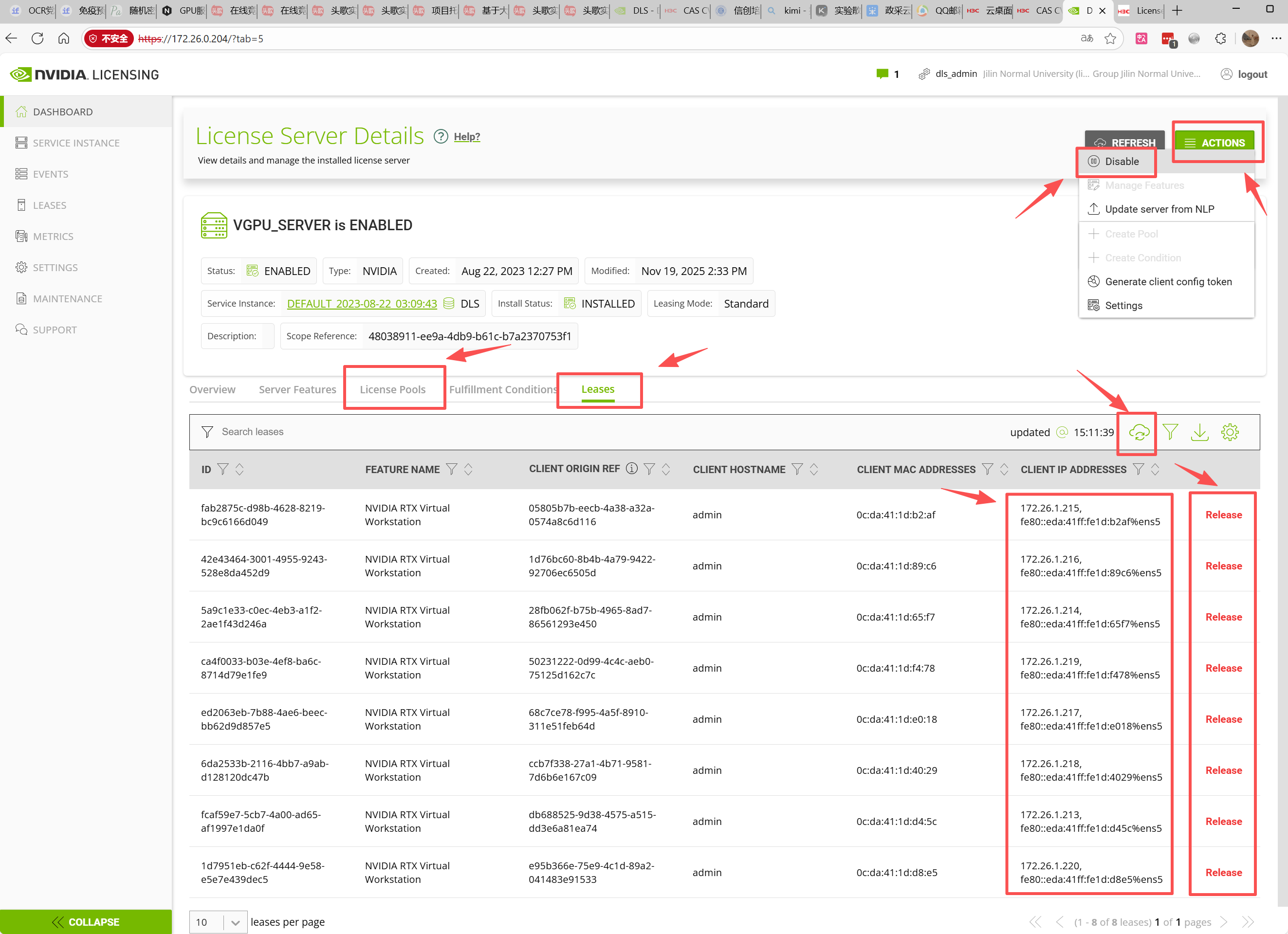Open the Metrics sidebar item
Image resolution: width=1288 pixels, height=934 pixels.
pos(53,236)
